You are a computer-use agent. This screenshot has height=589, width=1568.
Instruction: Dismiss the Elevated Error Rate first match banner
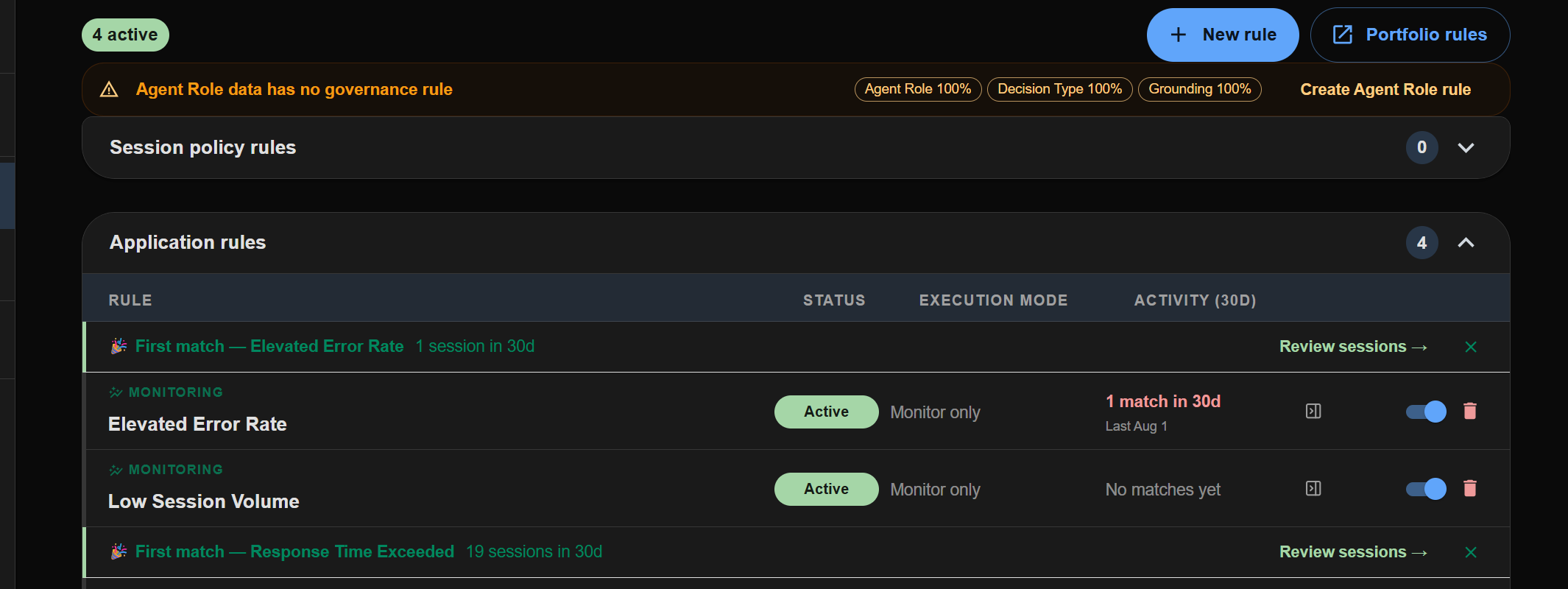click(x=1471, y=347)
